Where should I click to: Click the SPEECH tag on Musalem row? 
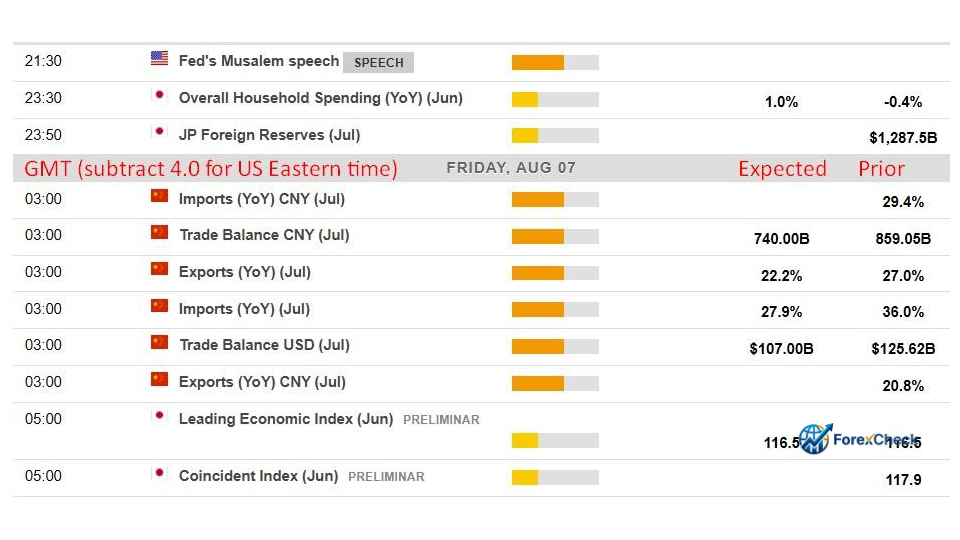coord(378,62)
